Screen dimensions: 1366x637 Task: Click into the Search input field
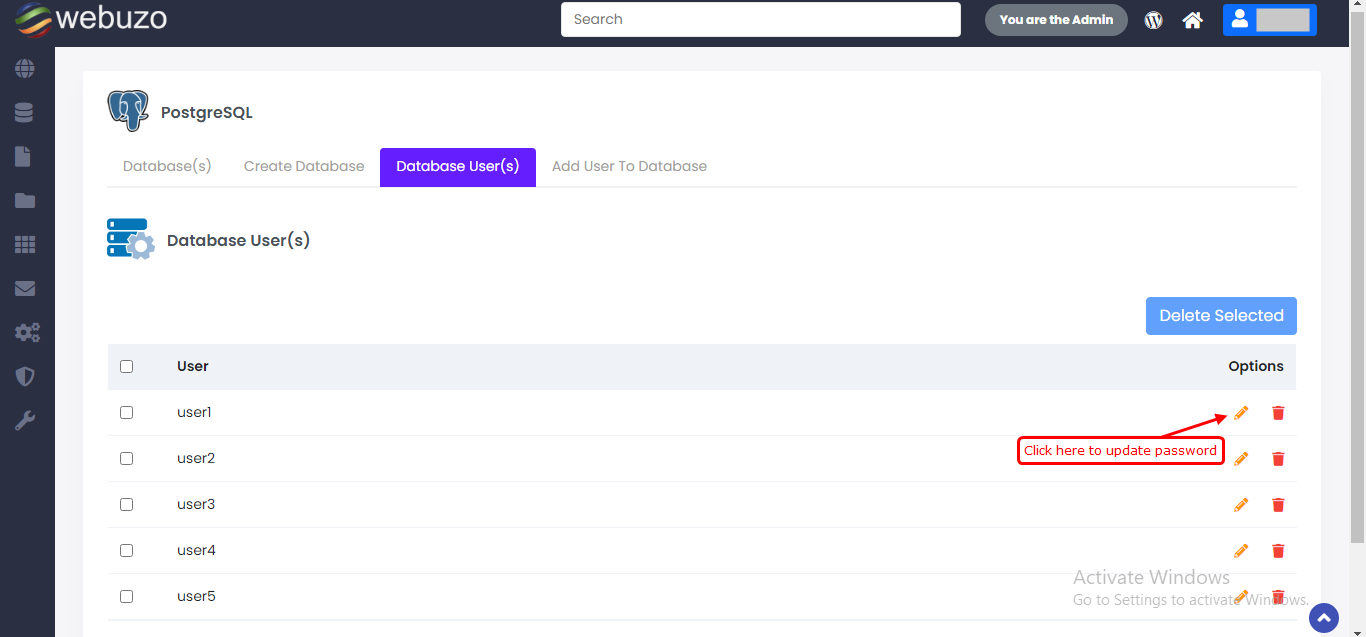pos(760,20)
